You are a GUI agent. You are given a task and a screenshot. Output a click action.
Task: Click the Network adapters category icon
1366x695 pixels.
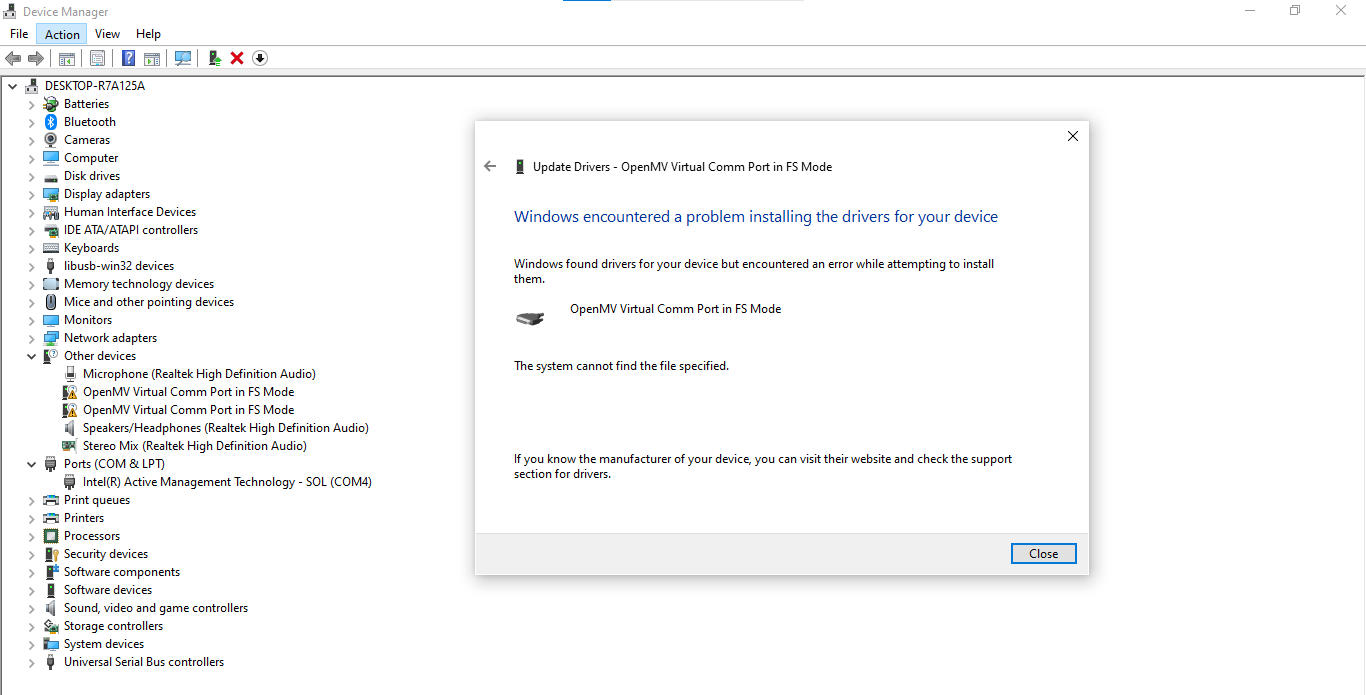(x=51, y=338)
